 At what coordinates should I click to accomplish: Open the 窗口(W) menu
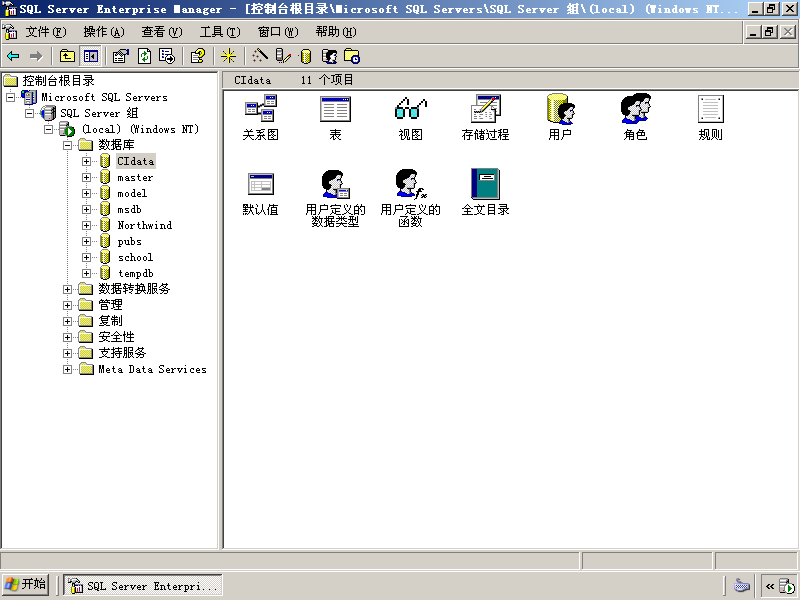click(278, 32)
